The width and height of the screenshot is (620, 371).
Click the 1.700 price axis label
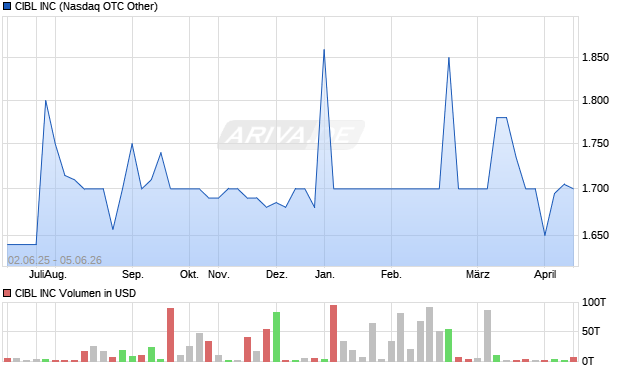(x=595, y=189)
